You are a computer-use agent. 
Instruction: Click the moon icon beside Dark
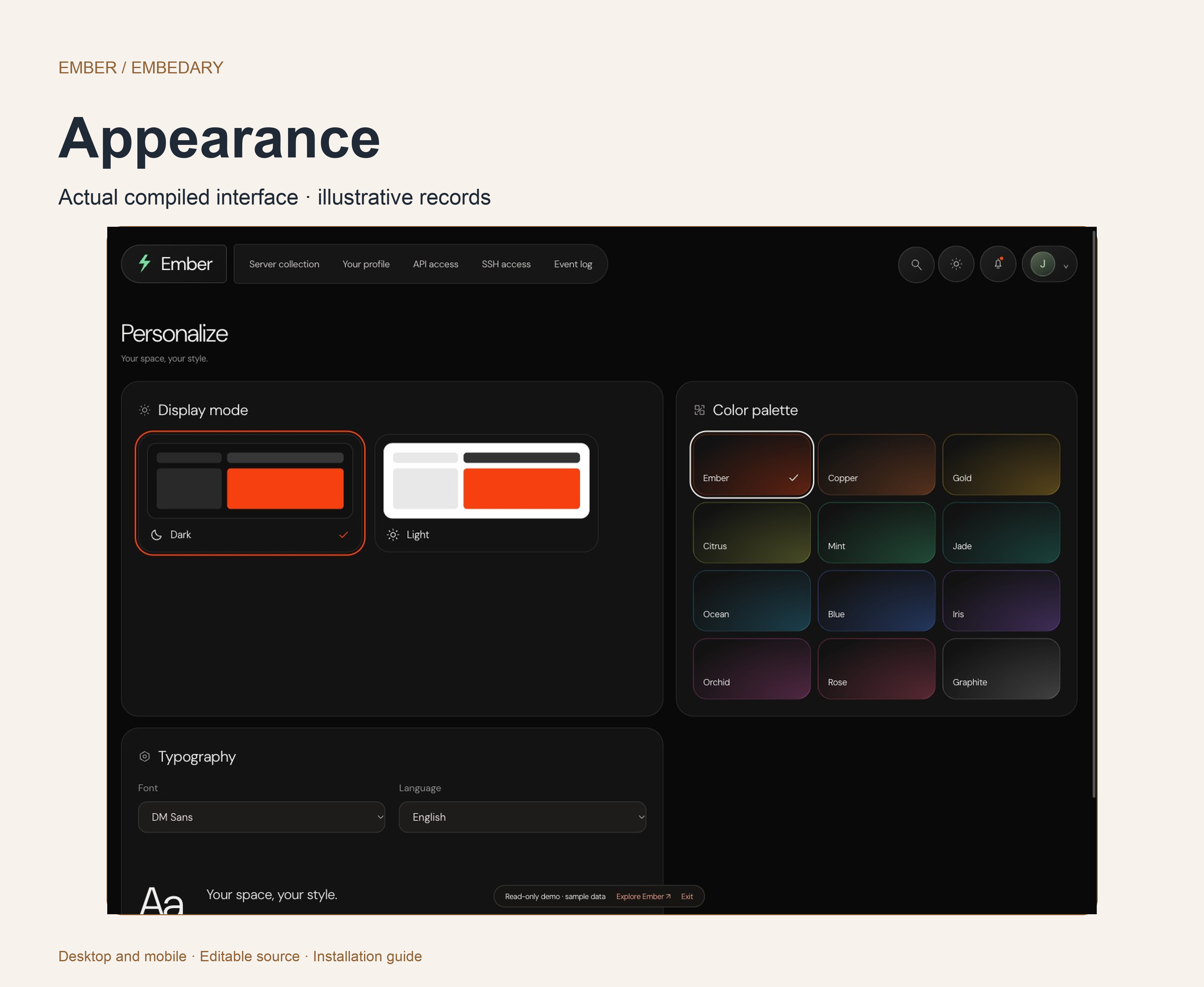click(156, 535)
